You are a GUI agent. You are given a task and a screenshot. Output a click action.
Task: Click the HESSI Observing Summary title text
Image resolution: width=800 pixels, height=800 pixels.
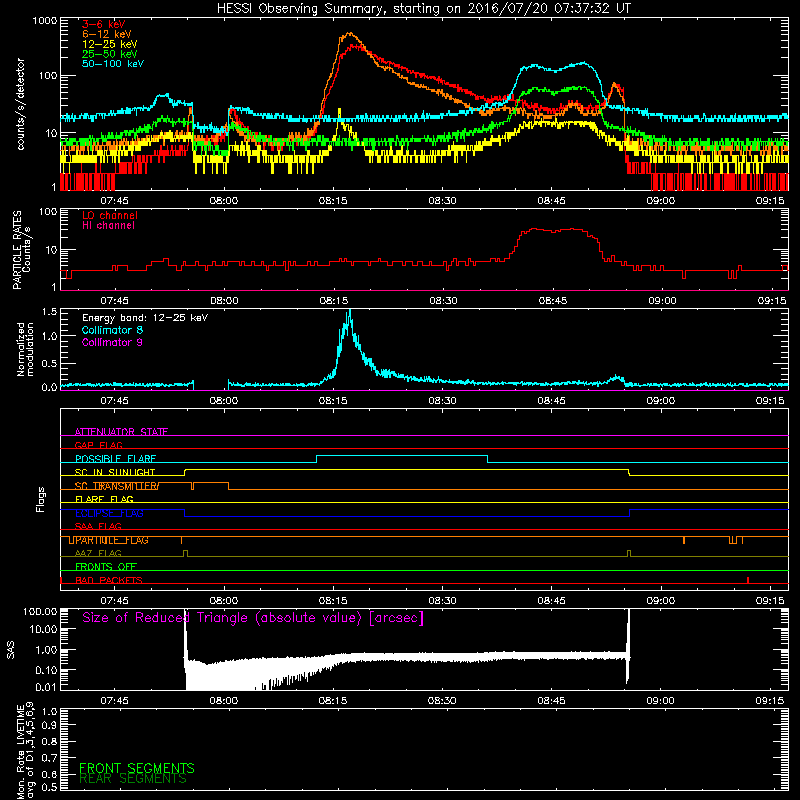424,9
